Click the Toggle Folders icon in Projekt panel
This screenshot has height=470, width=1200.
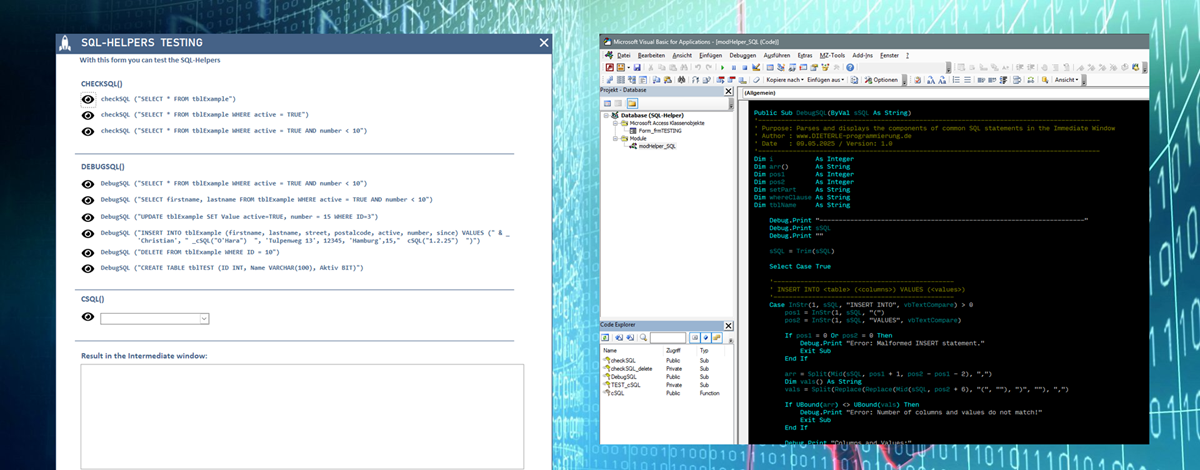(x=633, y=103)
